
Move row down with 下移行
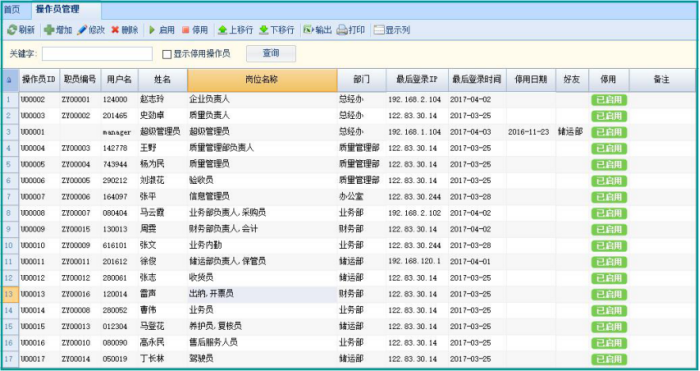tap(276, 30)
